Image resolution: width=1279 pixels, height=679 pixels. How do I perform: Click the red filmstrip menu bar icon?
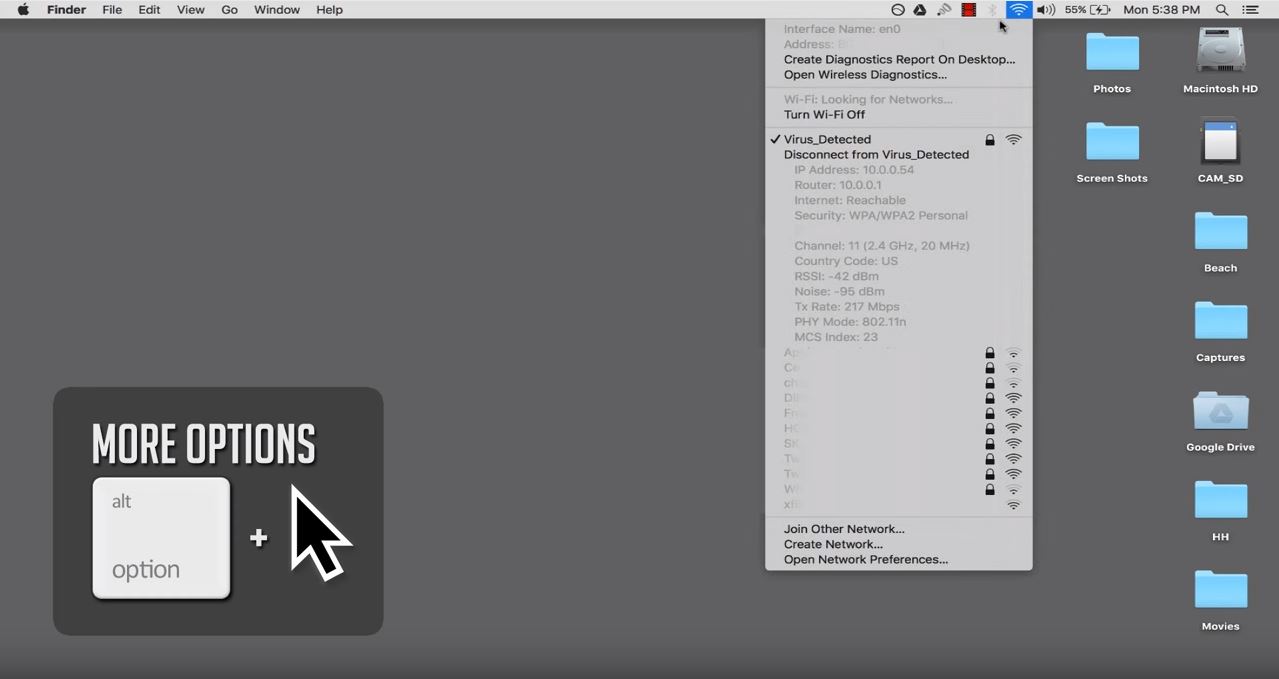(x=968, y=10)
